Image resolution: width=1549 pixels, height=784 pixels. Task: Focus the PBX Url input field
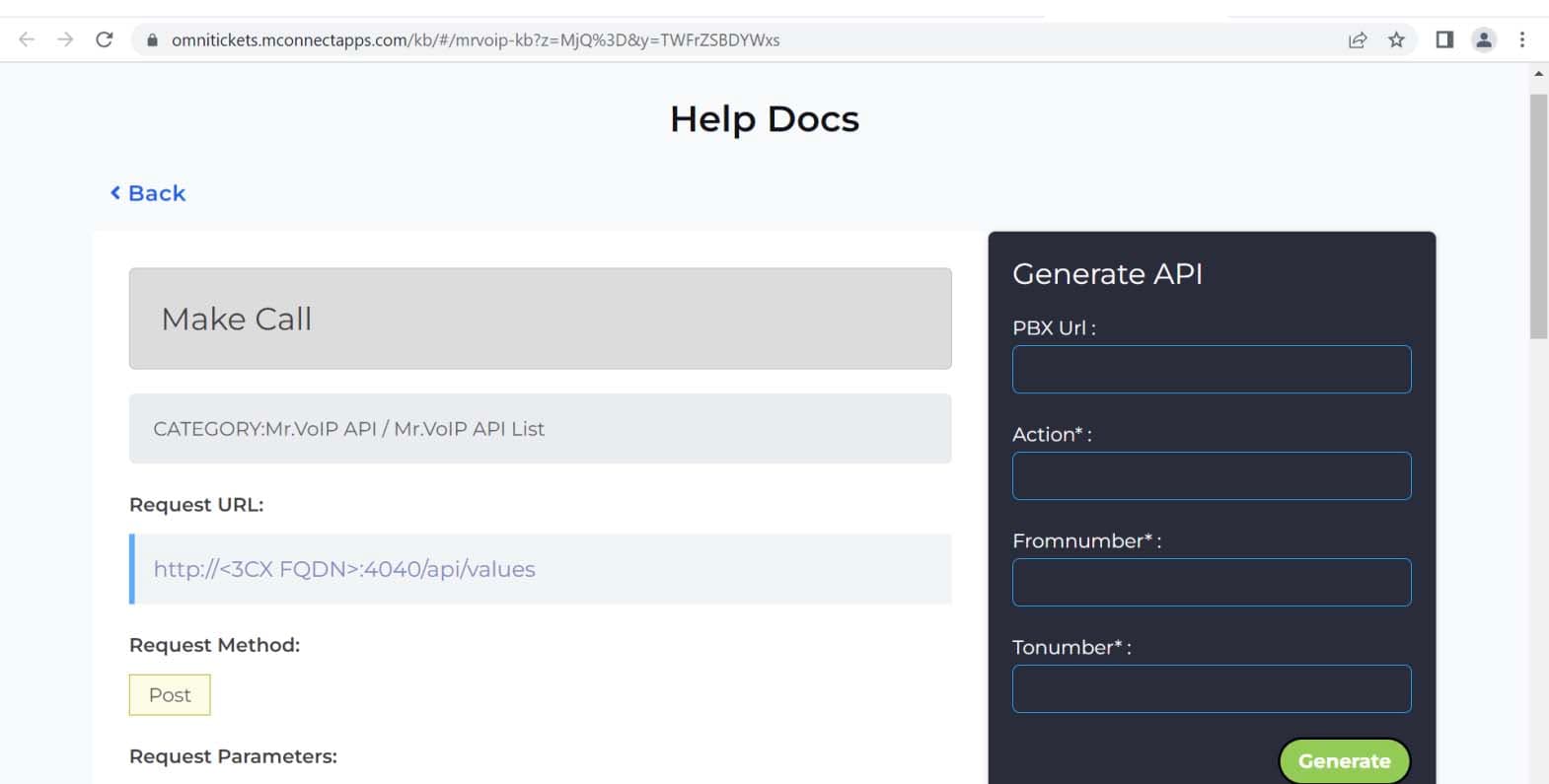tap(1212, 370)
